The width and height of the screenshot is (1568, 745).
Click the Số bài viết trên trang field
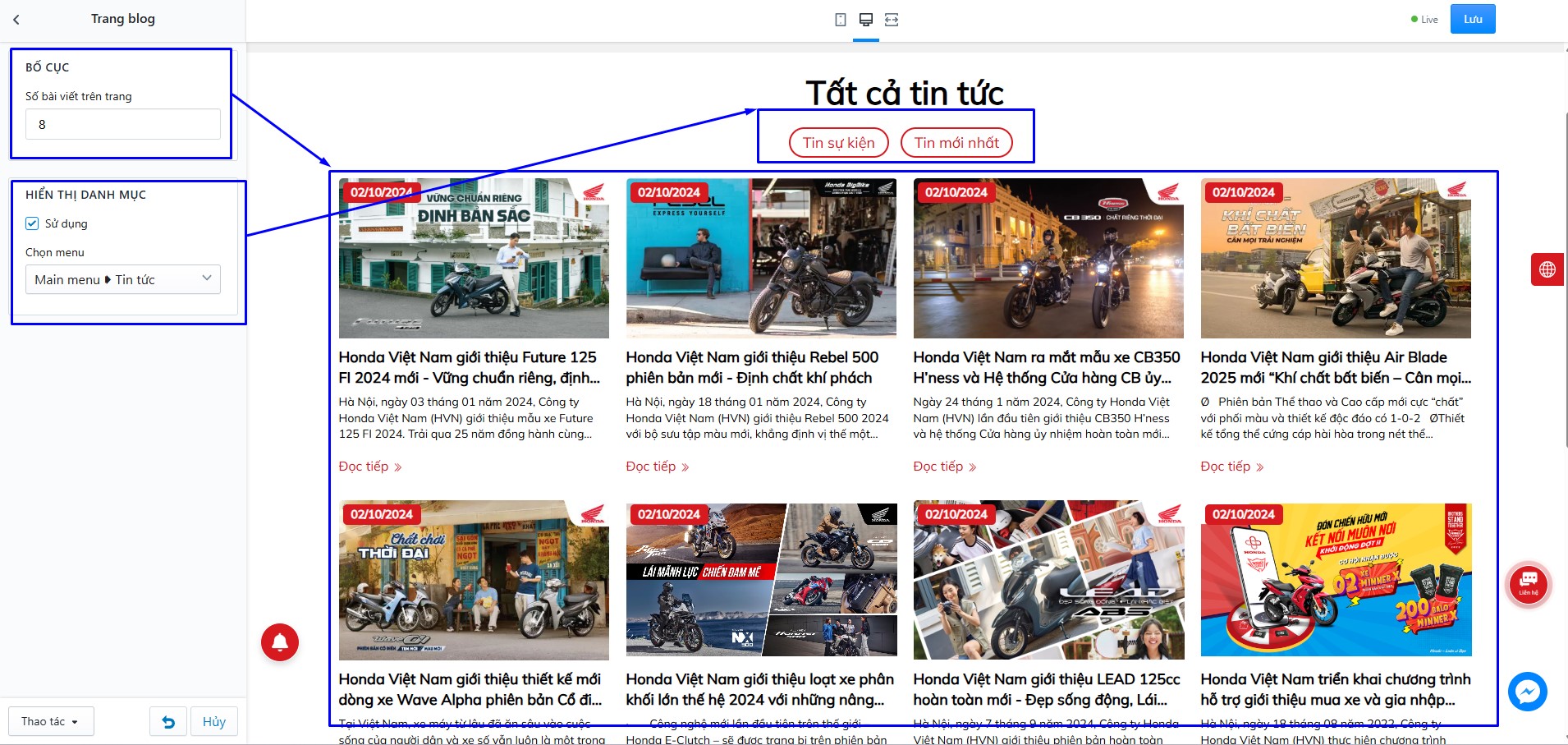(x=123, y=124)
